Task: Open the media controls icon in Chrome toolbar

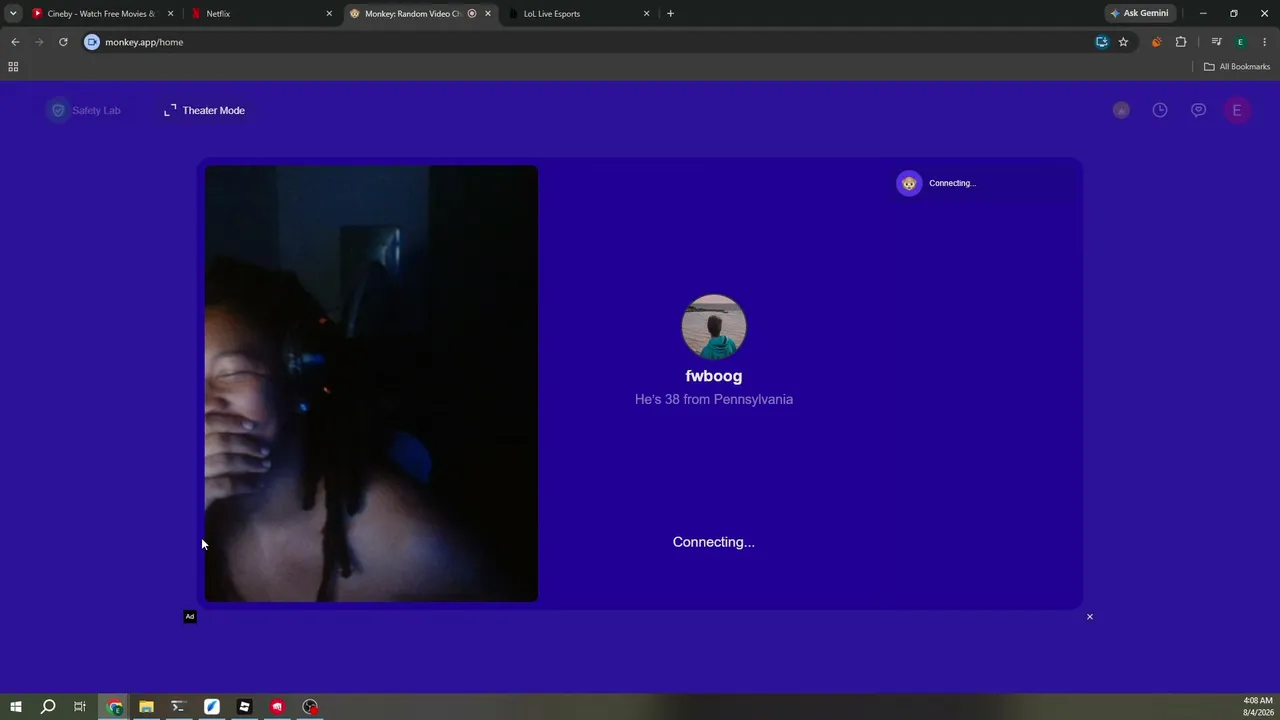Action: pyautogui.click(x=1216, y=42)
